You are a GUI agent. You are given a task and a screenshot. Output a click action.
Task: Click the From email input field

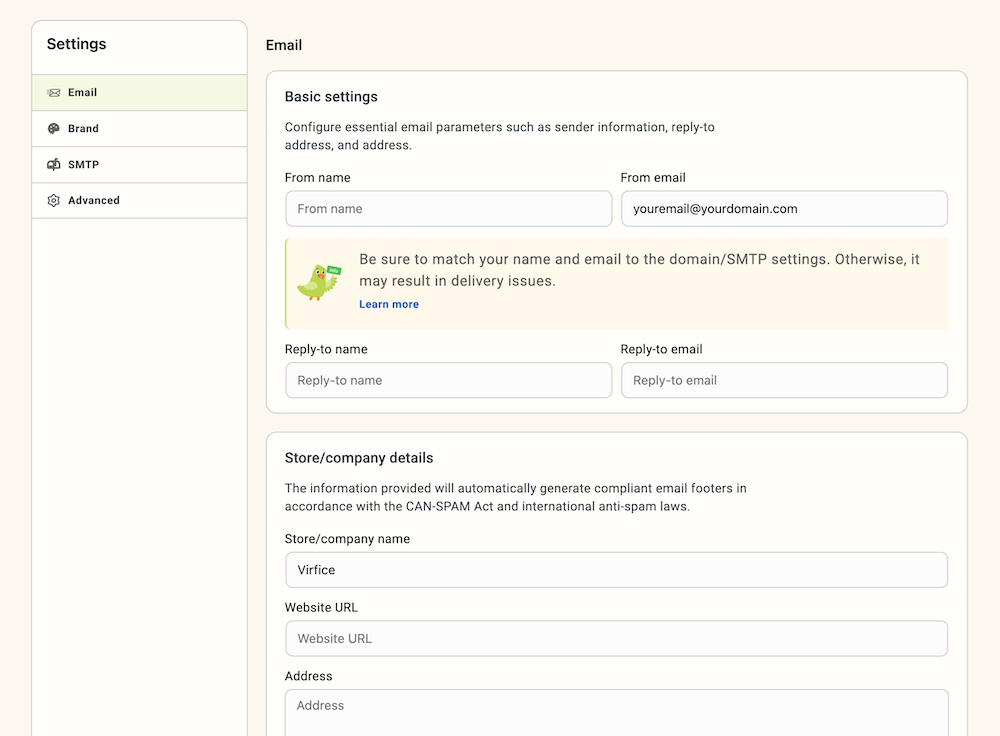(x=784, y=209)
